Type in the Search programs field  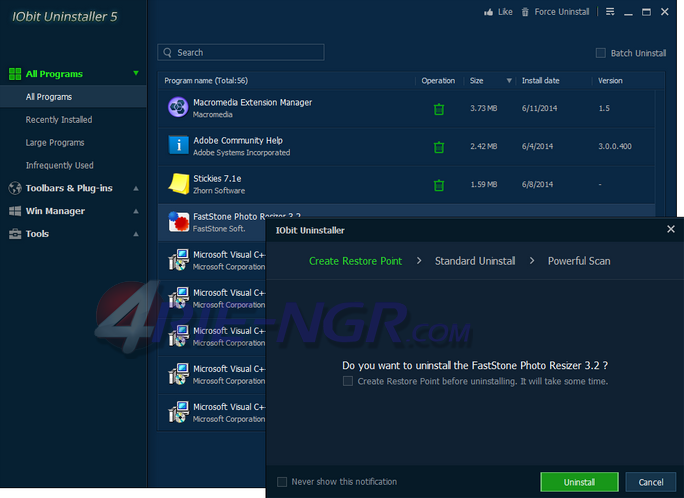coord(241,52)
